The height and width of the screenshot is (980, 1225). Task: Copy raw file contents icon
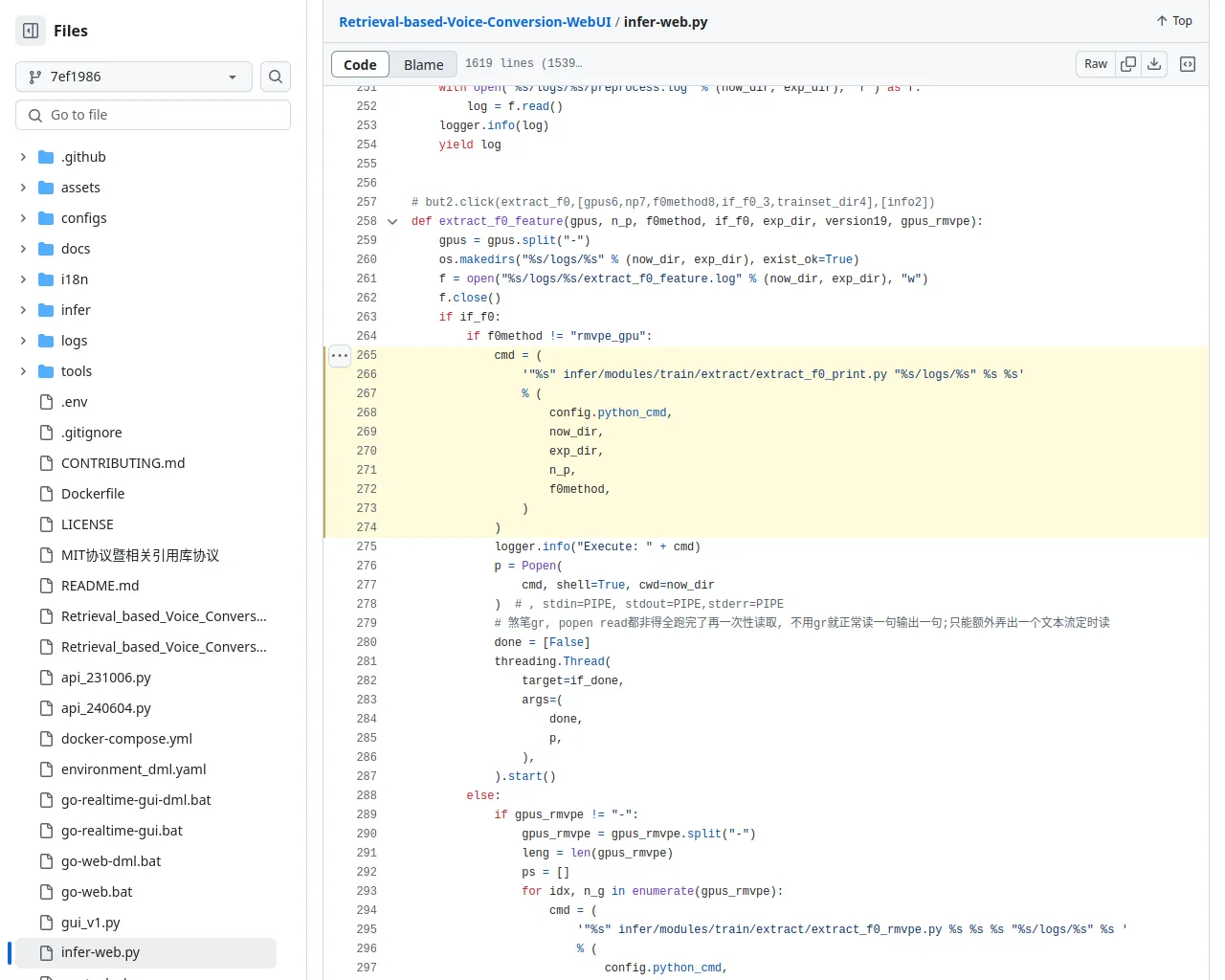point(1128,64)
